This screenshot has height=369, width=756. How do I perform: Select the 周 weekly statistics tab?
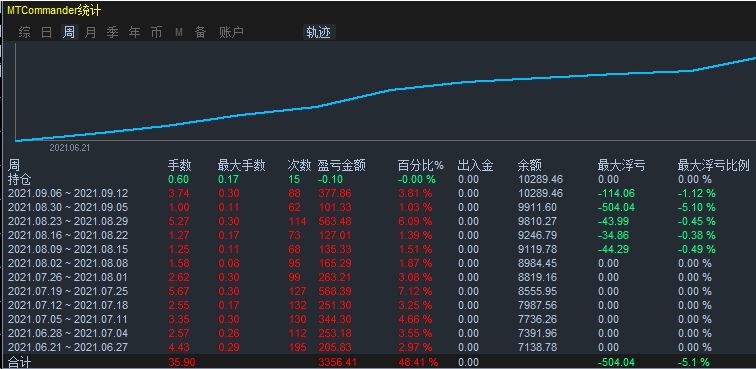coord(69,32)
